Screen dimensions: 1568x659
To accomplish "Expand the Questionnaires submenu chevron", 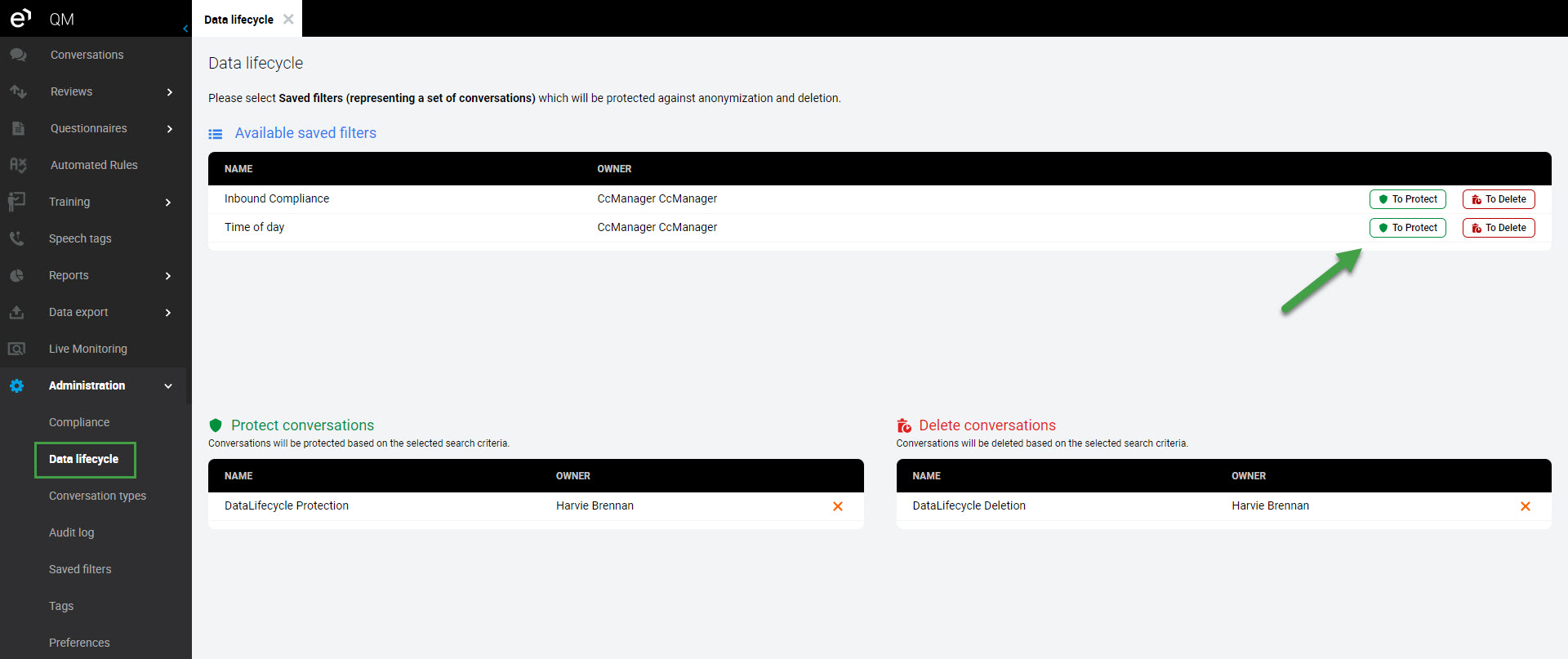I will click(169, 129).
